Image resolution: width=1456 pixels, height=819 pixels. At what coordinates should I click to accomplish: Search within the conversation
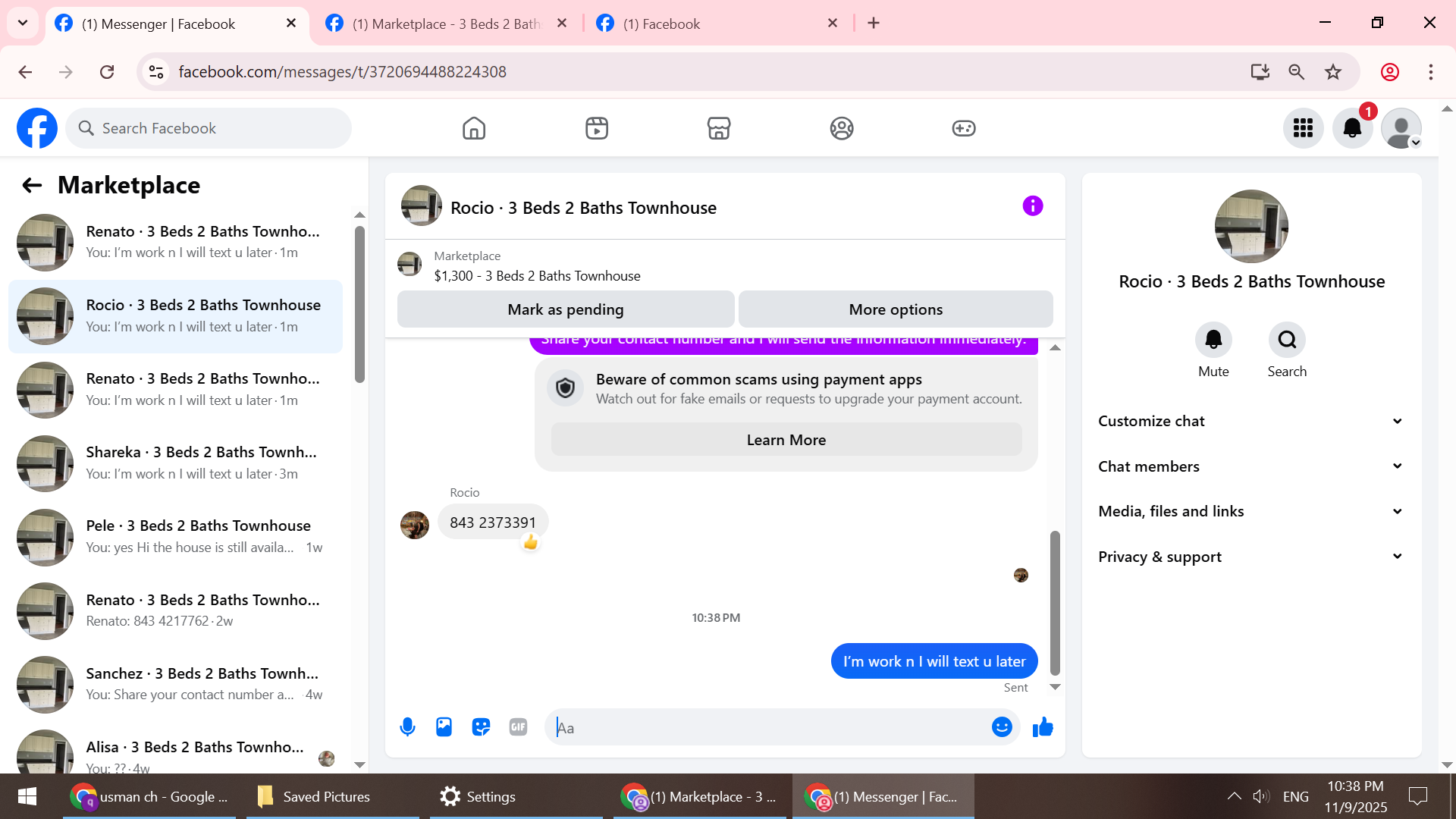(1287, 340)
